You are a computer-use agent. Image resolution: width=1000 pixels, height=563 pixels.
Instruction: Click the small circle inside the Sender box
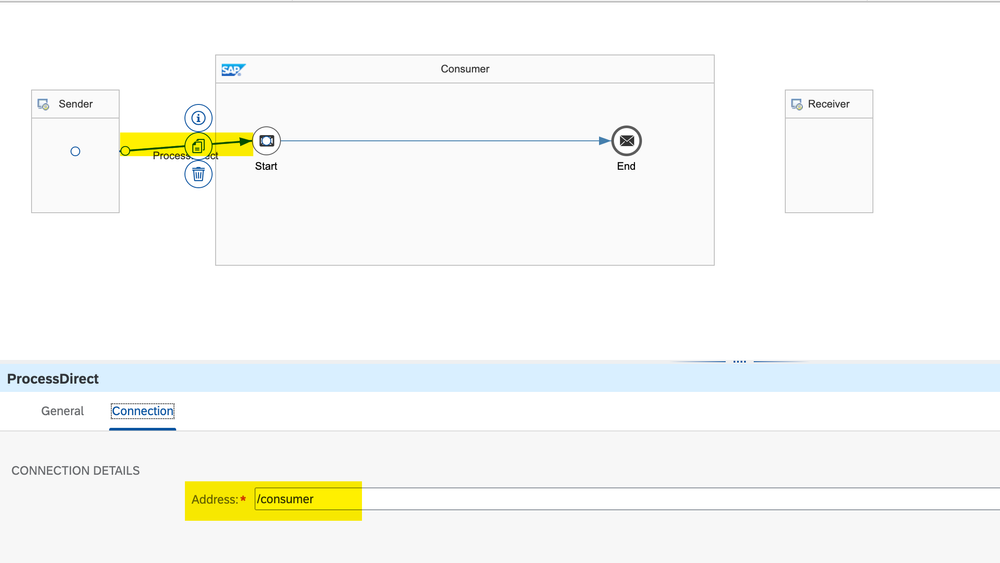[75, 152]
